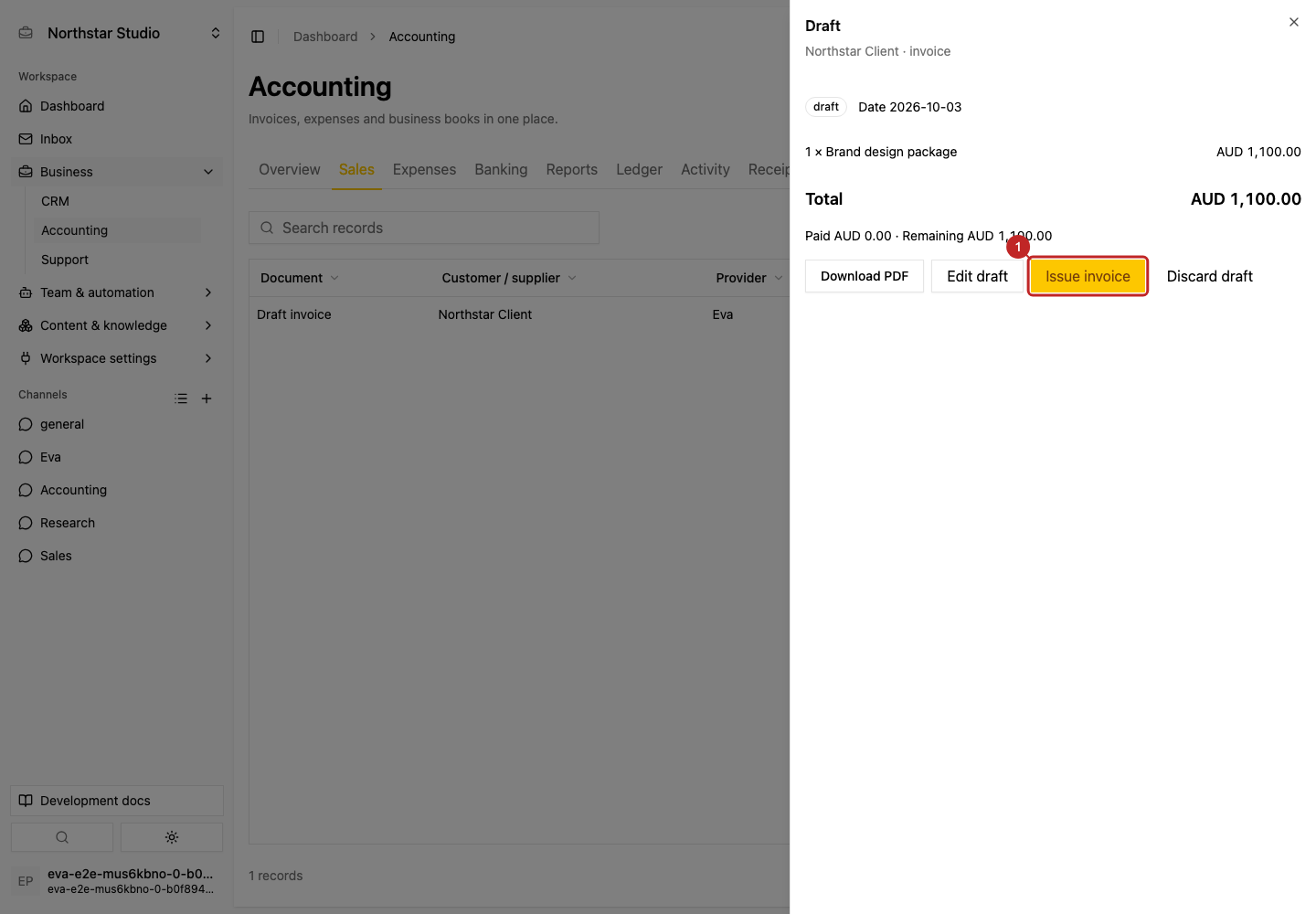The width and height of the screenshot is (1316, 914).
Task: Click the Development docs book icon
Action: (26, 801)
